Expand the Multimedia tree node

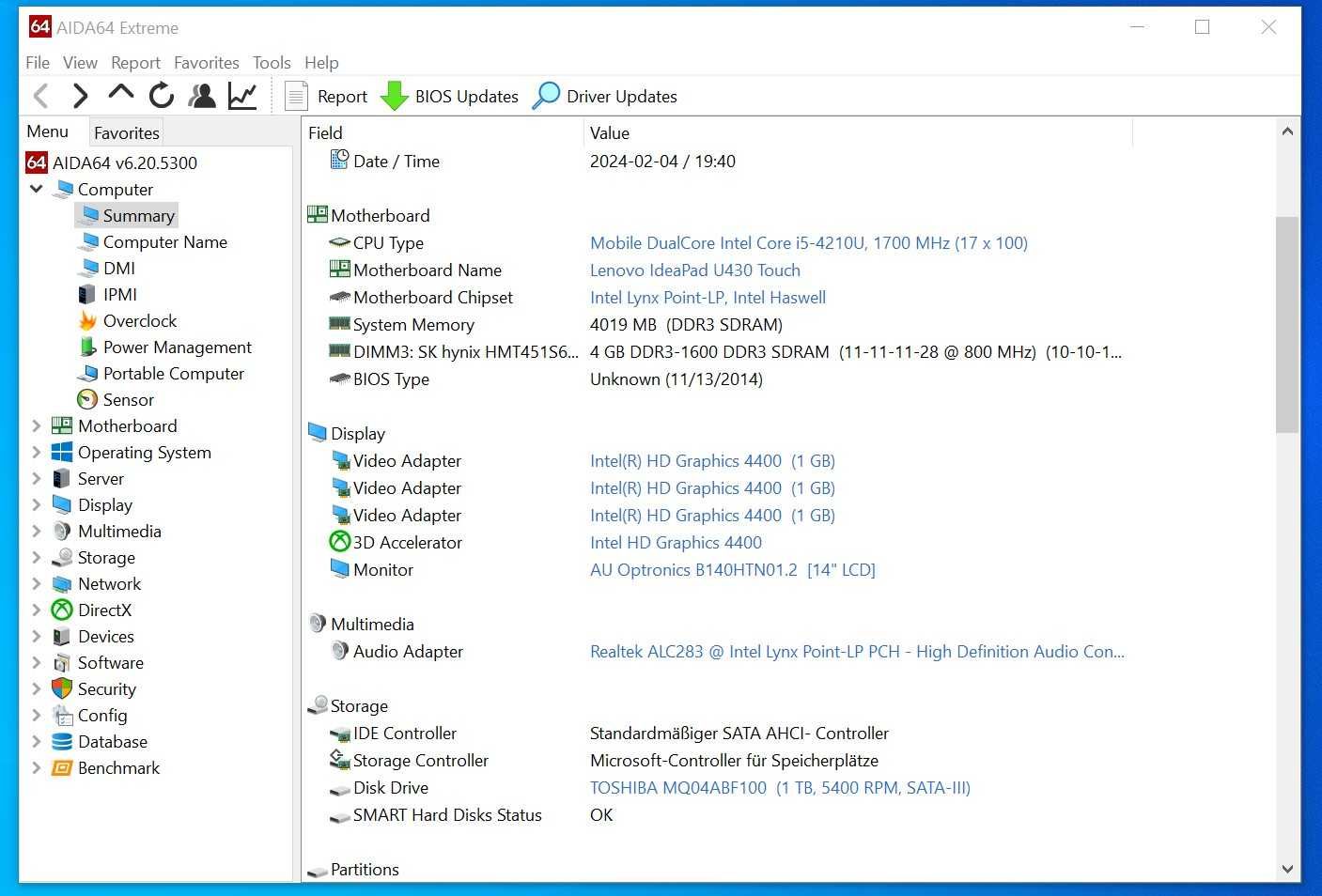37,531
